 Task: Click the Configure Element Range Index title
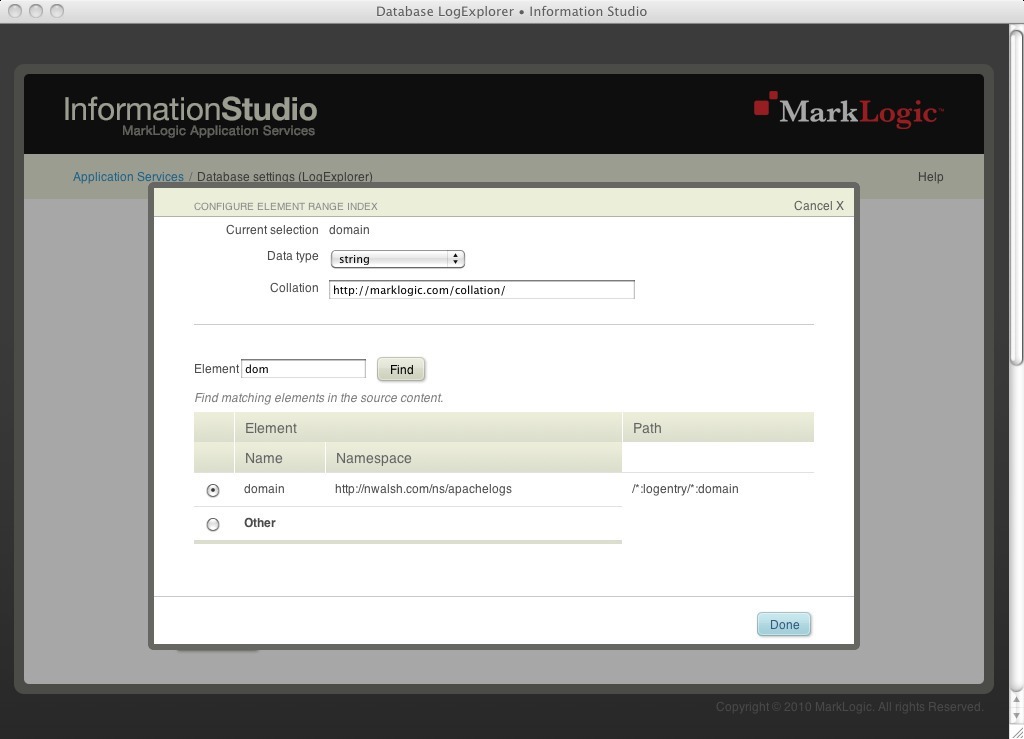(285, 206)
